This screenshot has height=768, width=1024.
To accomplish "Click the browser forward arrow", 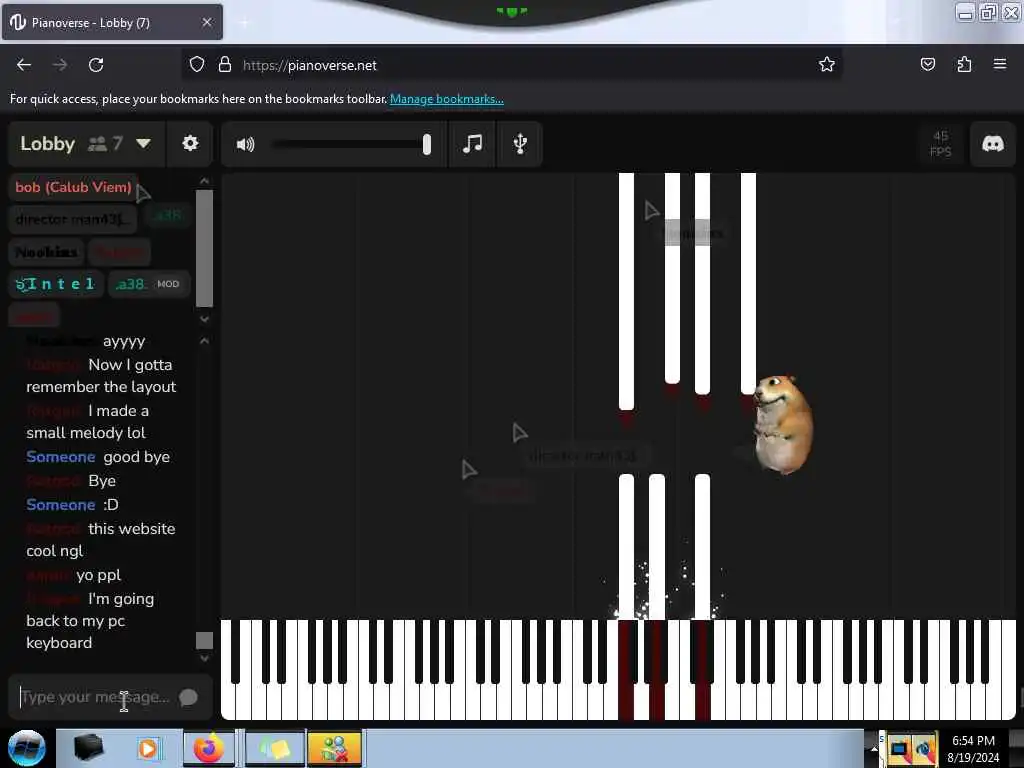I will tap(60, 65).
